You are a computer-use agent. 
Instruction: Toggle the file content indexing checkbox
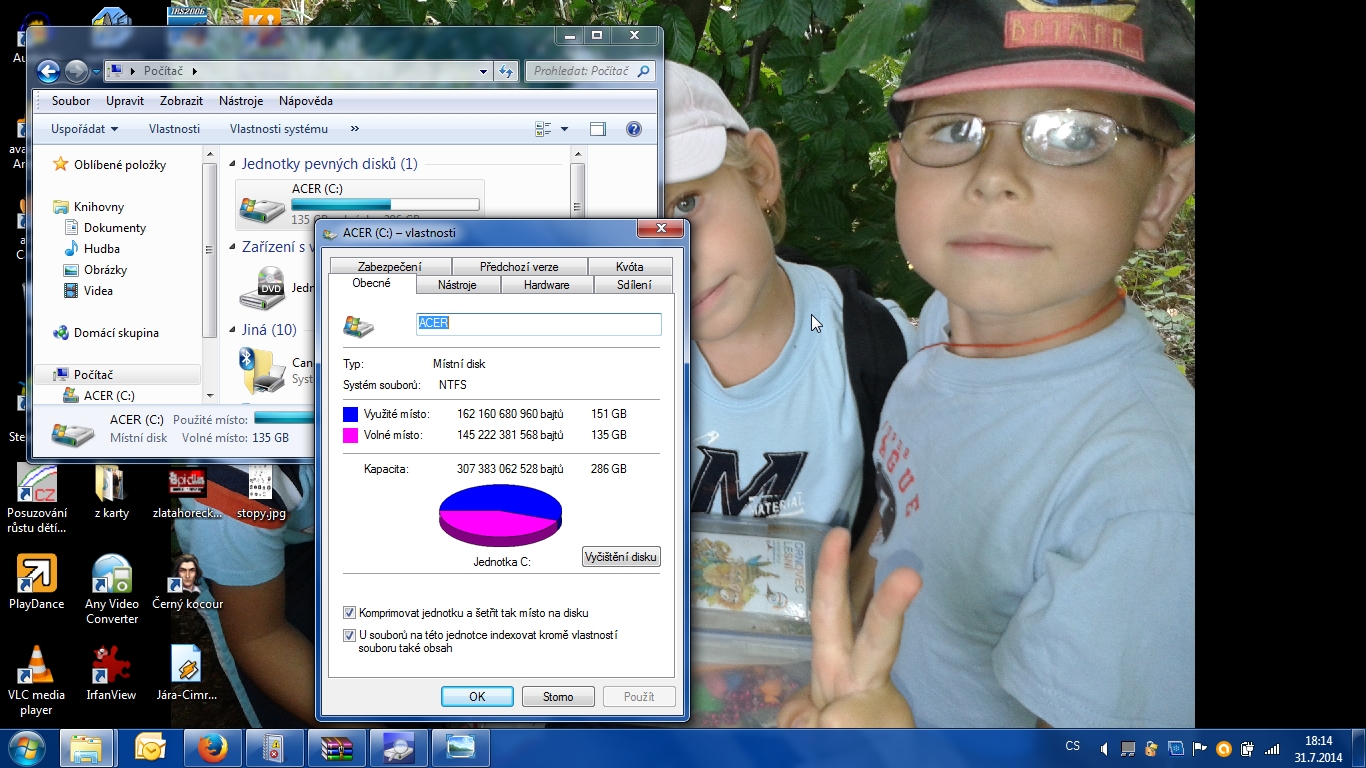coord(349,635)
